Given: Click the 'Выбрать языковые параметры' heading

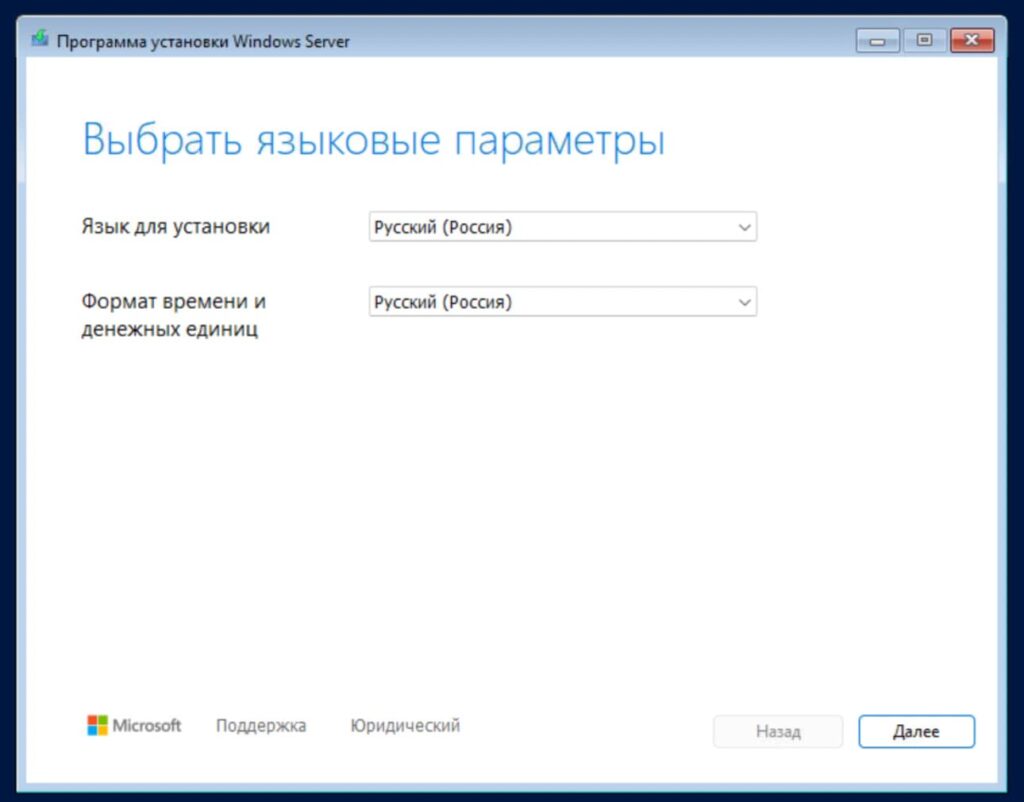Looking at the screenshot, I should tap(374, 141).
